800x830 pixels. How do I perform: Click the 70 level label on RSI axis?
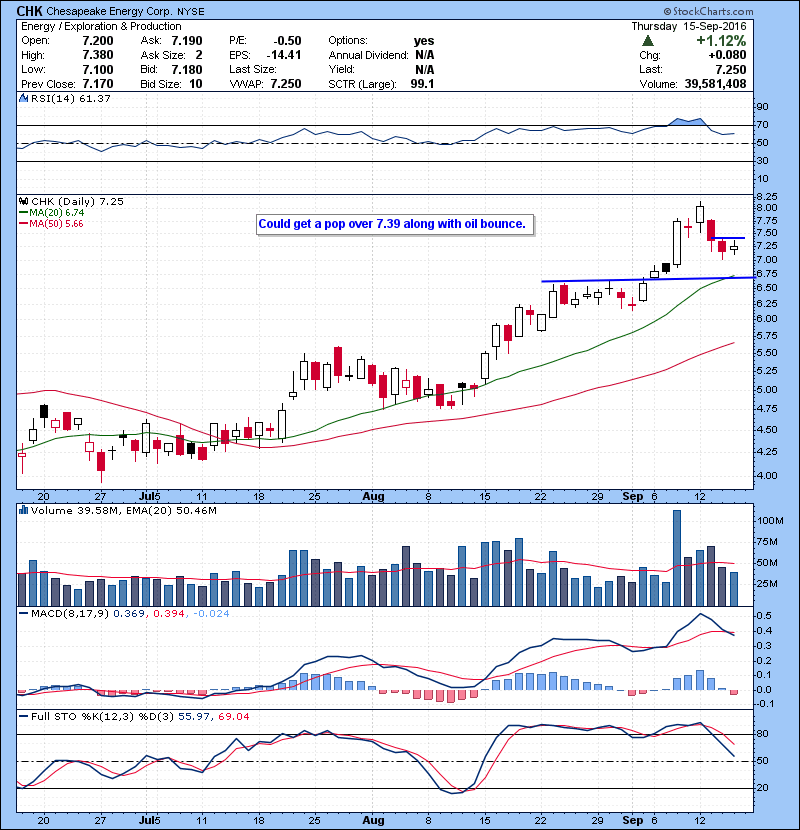763,125
